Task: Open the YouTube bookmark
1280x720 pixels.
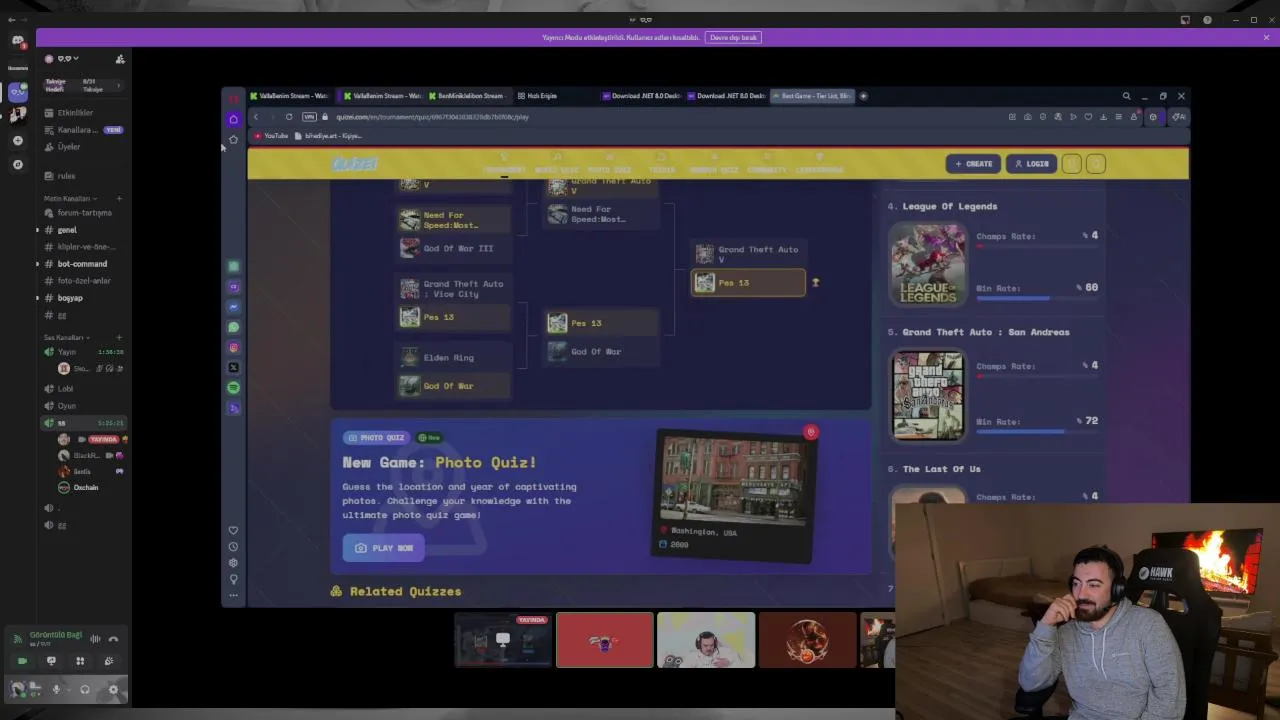Action: pos(271,136)
